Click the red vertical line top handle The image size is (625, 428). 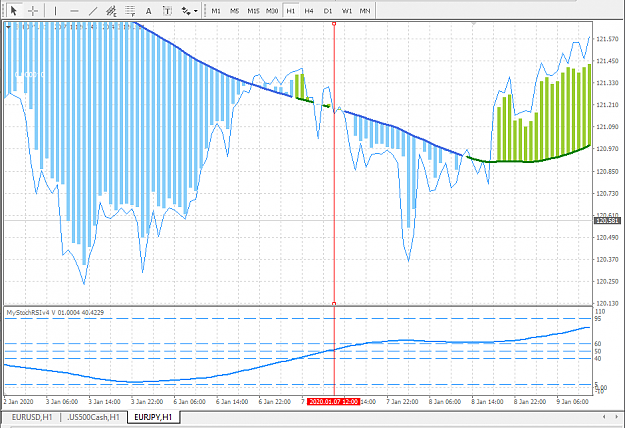pyautogui.click(x=334, y=24)
